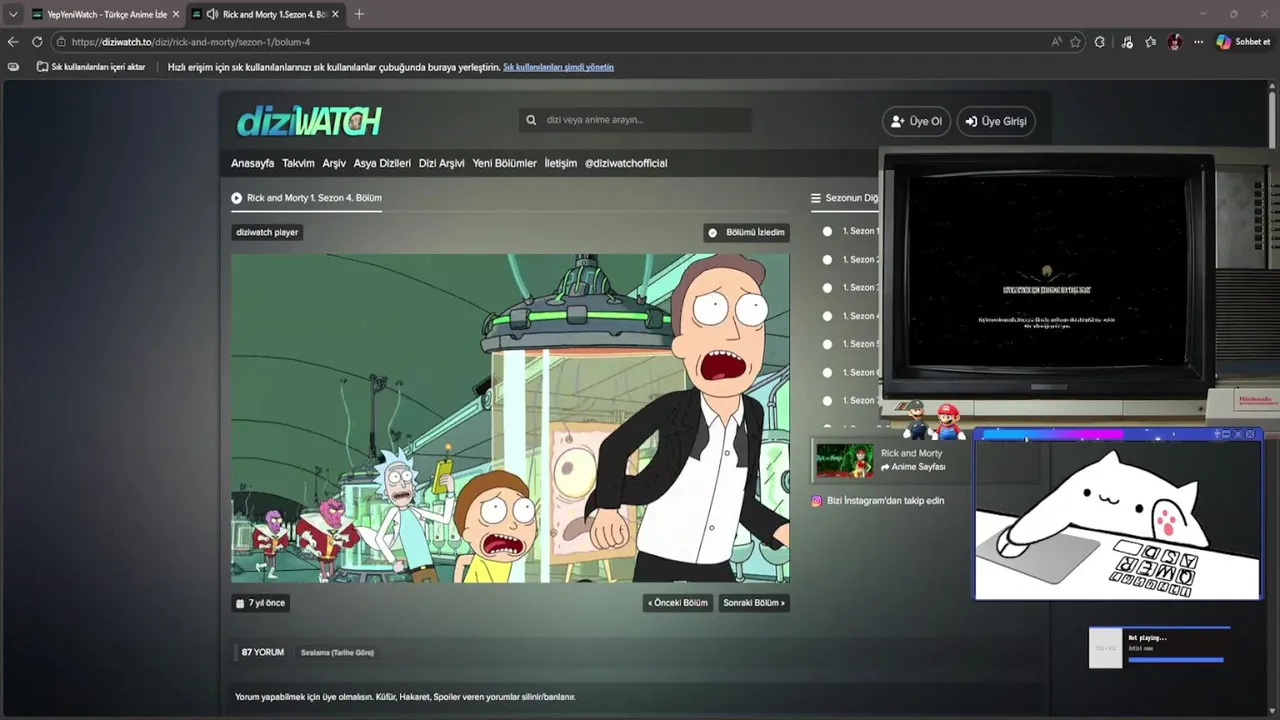Open Dizi Arşivi menu item
This screenshot has height=720, width=1280.
click(x=441, y=163)
